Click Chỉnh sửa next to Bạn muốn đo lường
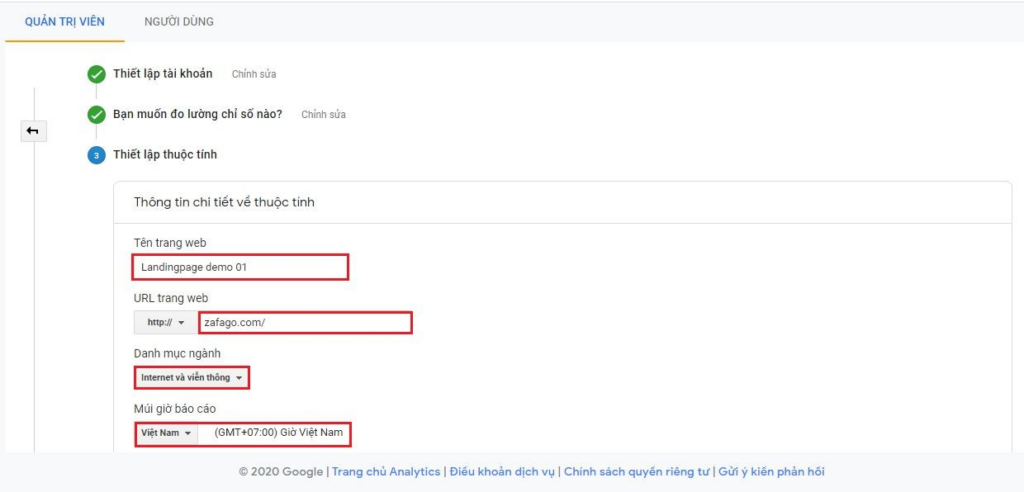1024x492 pixels. pos(323,115)
